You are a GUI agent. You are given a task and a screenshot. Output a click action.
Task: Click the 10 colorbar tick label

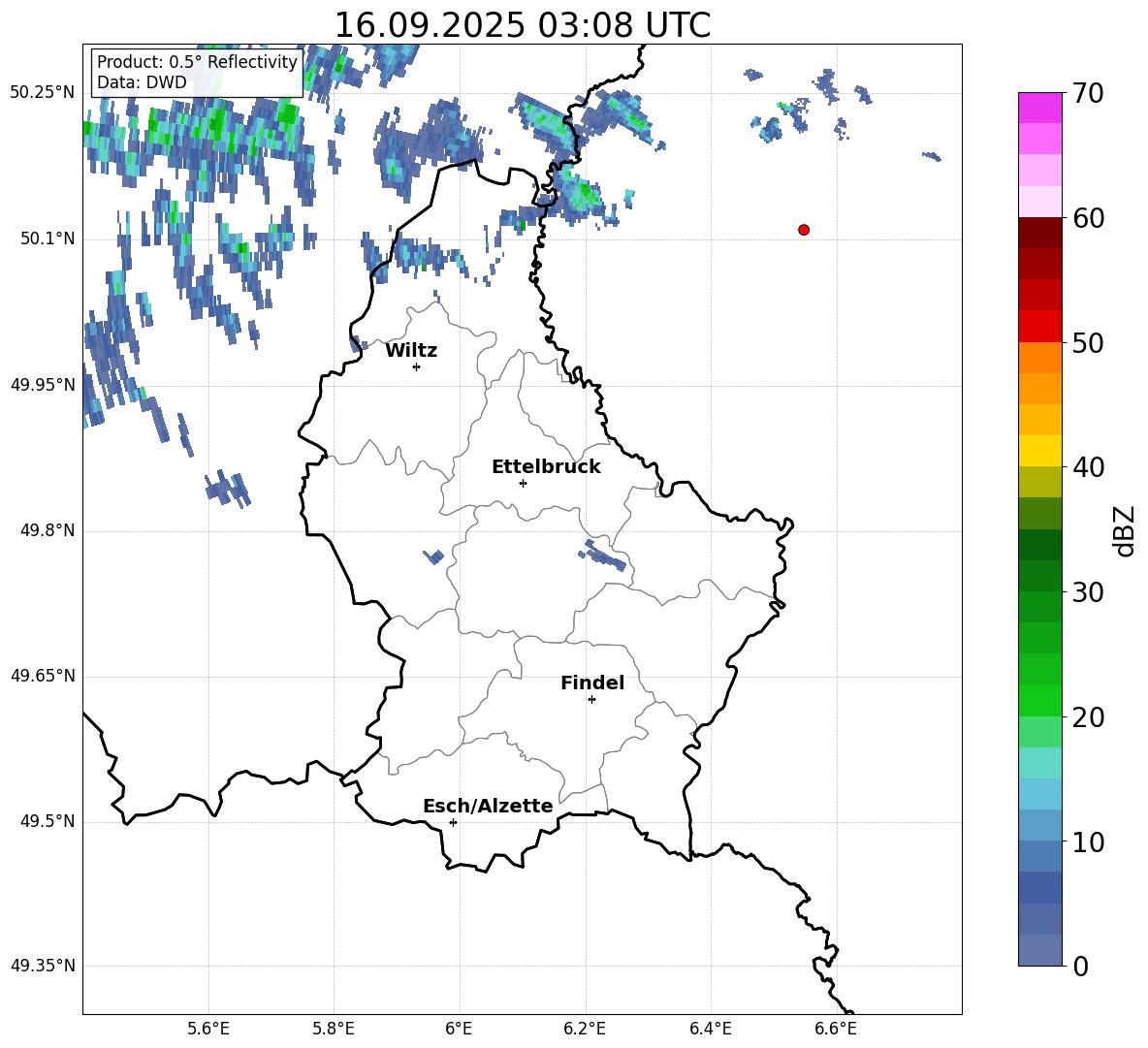[1089, 842]
